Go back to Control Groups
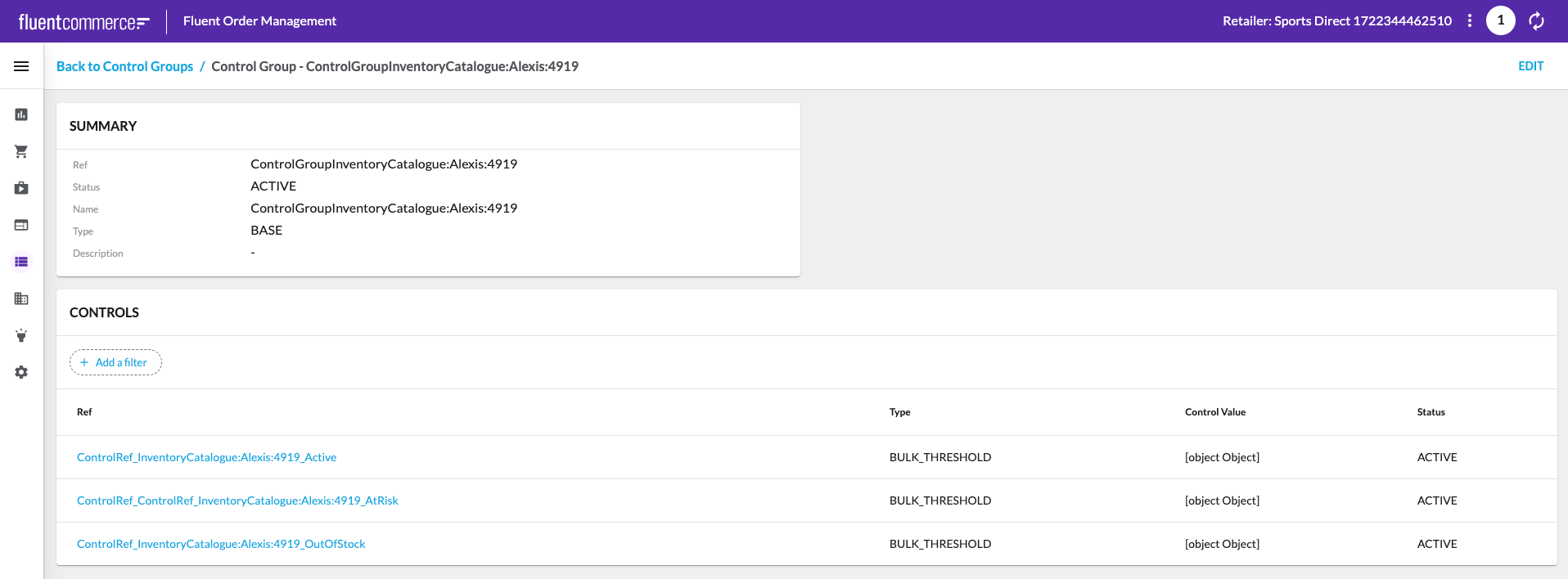The width and height of the screenshot is (1568, 579). click(124, 66)
